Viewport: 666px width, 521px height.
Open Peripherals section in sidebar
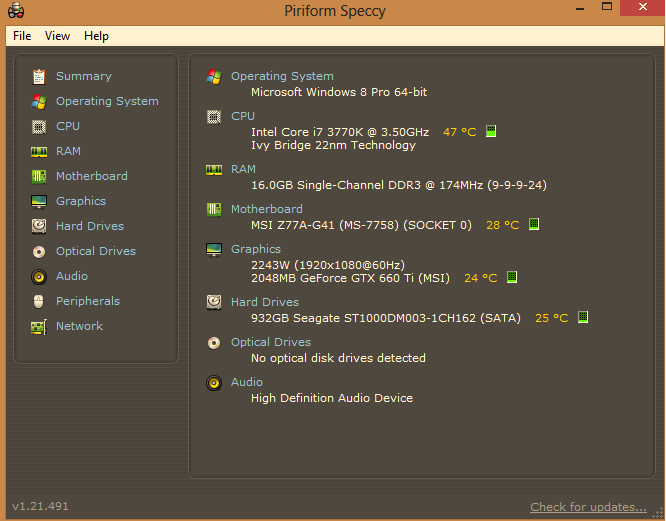(88, 301)
